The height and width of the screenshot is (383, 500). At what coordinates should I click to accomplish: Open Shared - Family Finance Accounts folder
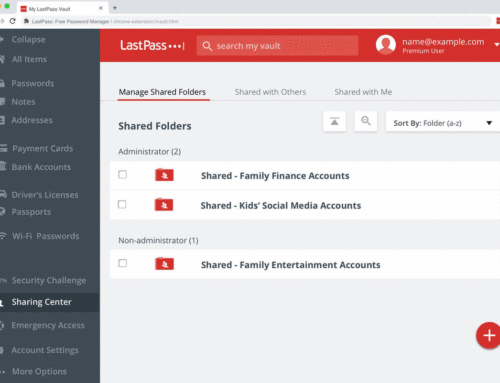(275, 176)
